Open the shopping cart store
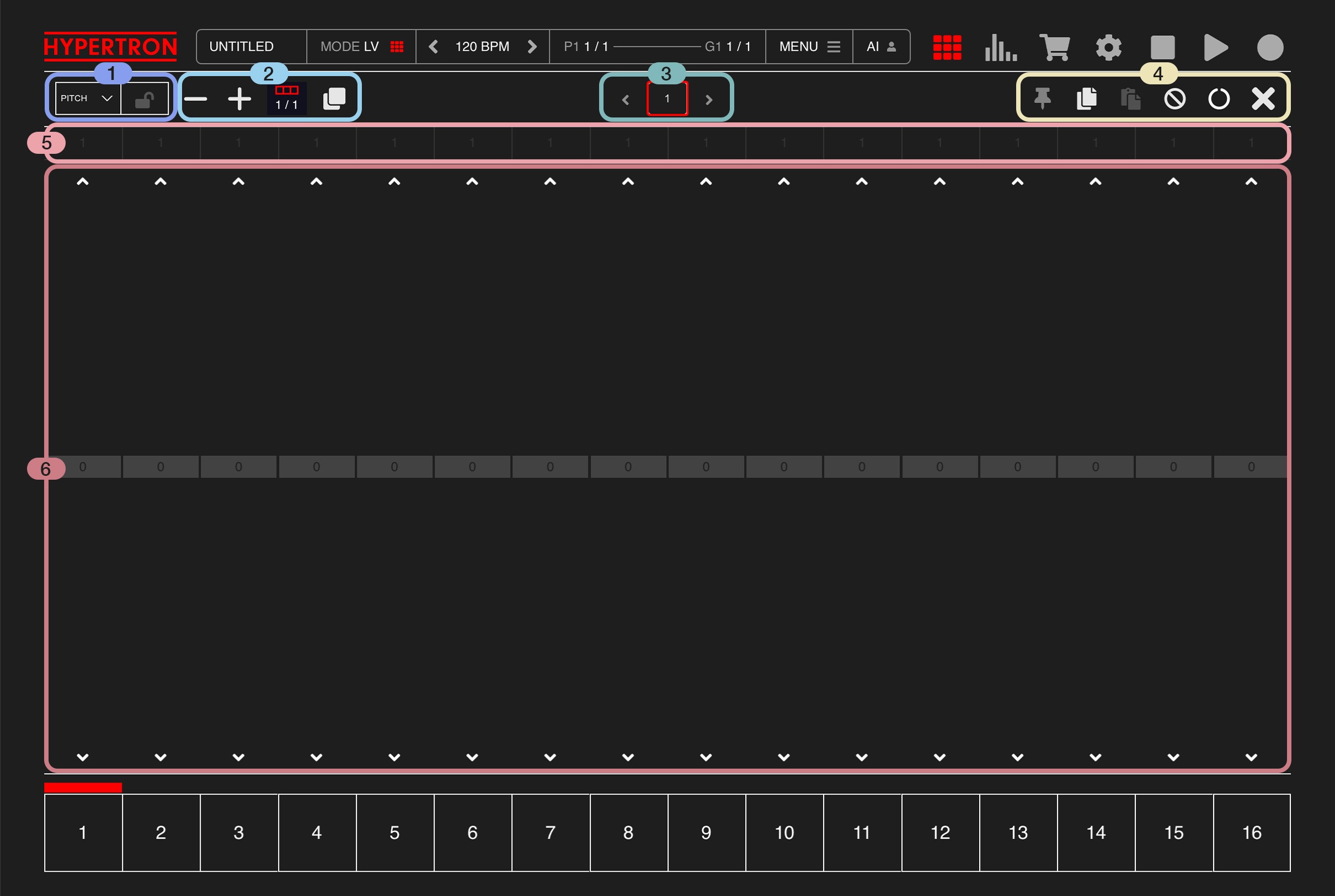The width and height of the screenshot is (1335, 896). point(1054,47)
